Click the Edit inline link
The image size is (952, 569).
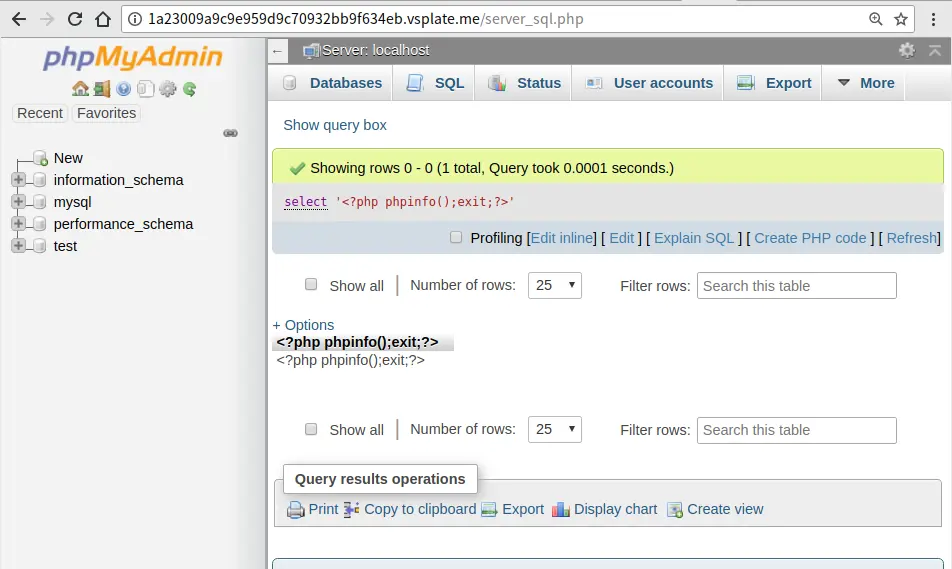[x=562, y=238]
